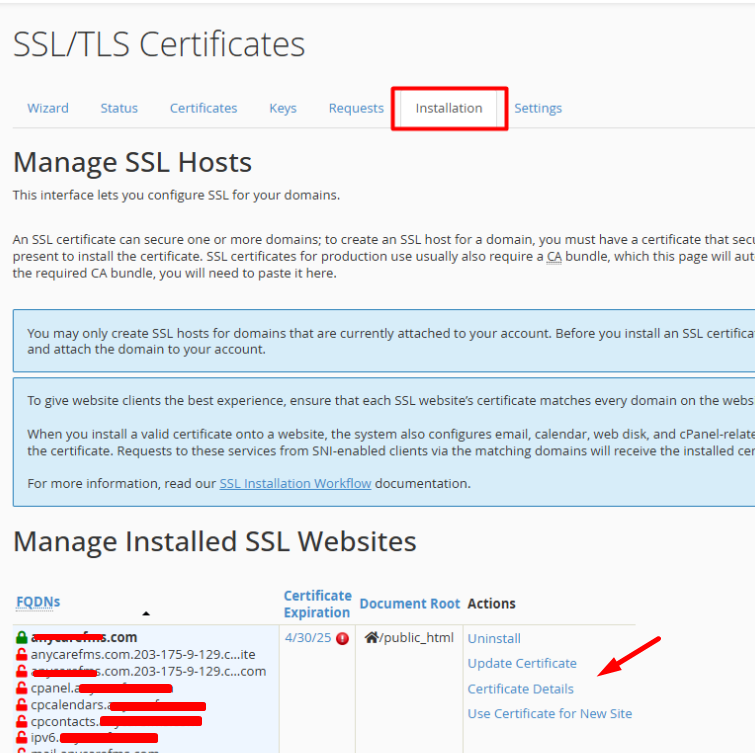Click the red padlock next to the cpcontacts entry
755x753 pixels.
pos(22,722)
